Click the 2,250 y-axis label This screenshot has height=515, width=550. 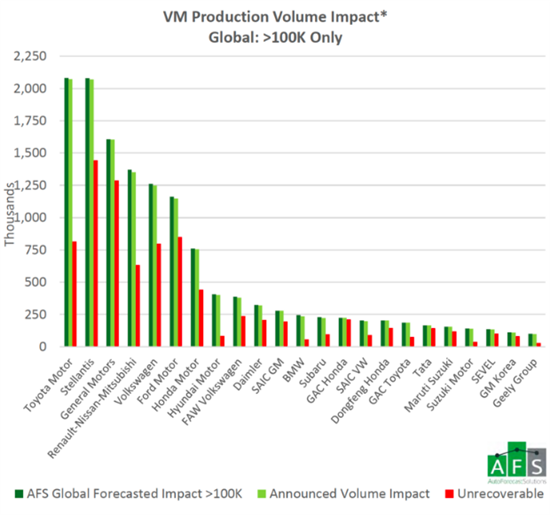30,56
